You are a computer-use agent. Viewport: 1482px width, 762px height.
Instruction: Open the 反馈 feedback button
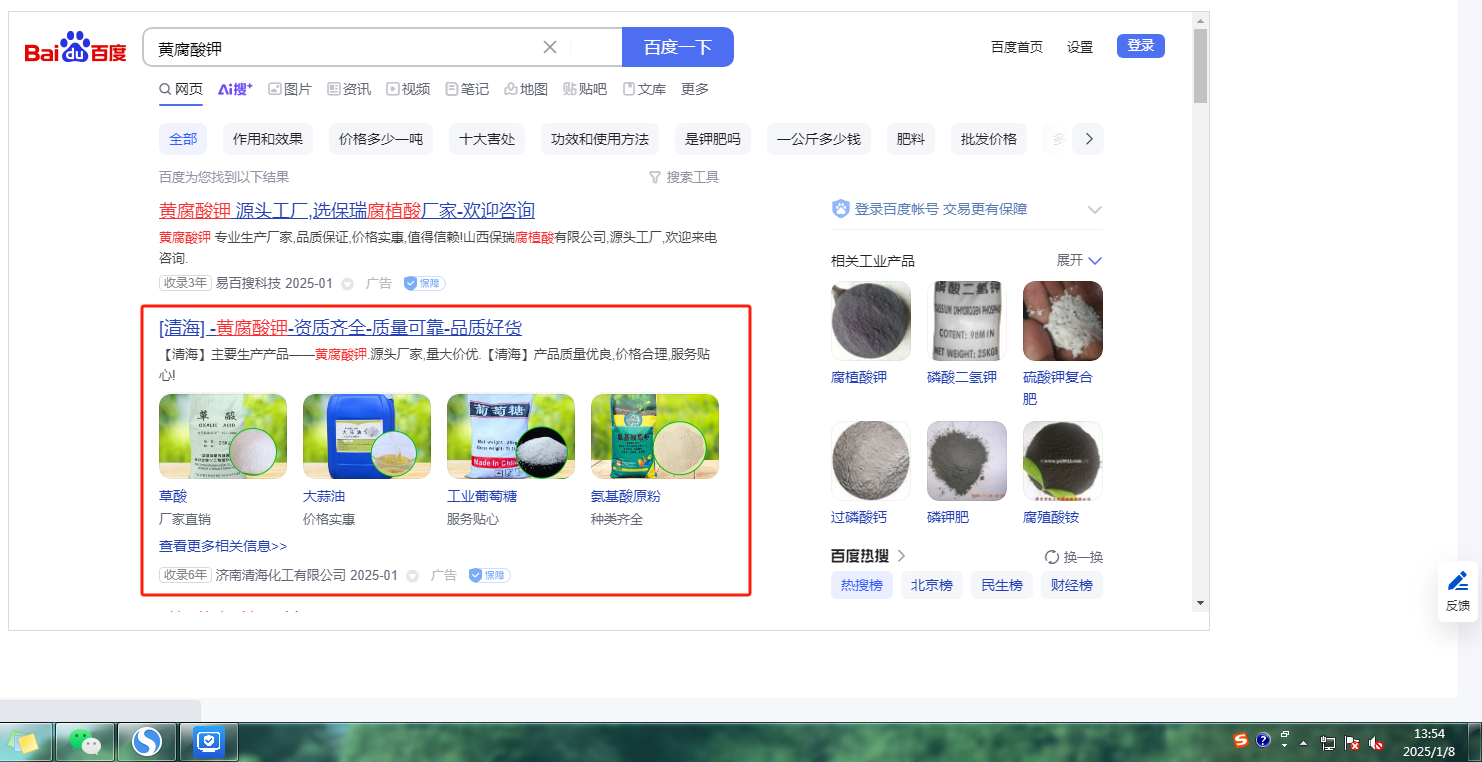click(1458, 591)
